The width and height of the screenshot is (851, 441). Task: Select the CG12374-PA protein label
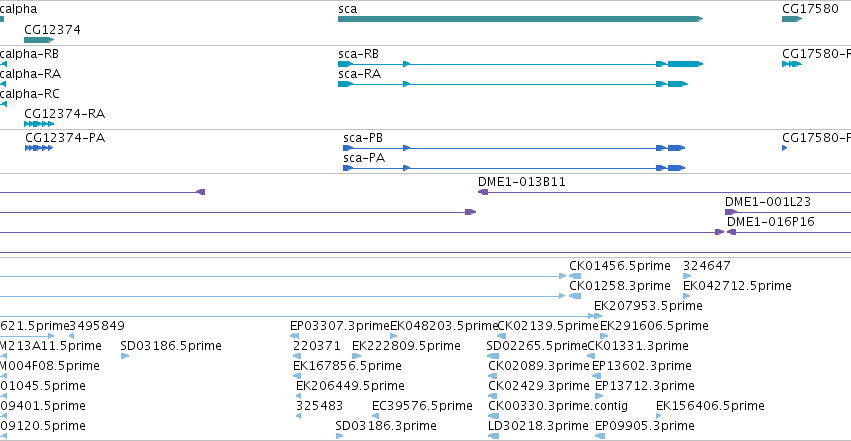click(x=65, y=138)
